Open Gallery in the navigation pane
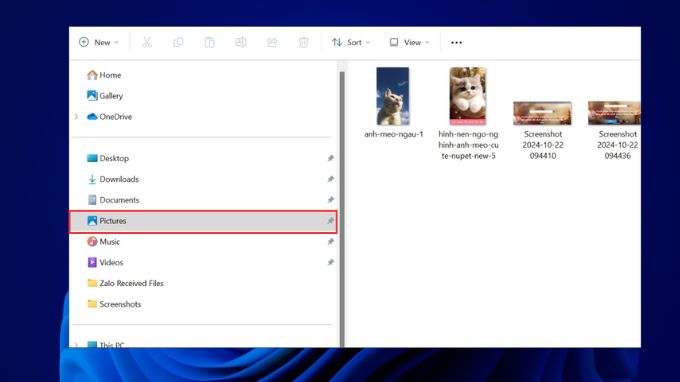680x382 pixels. coord(111,96)
